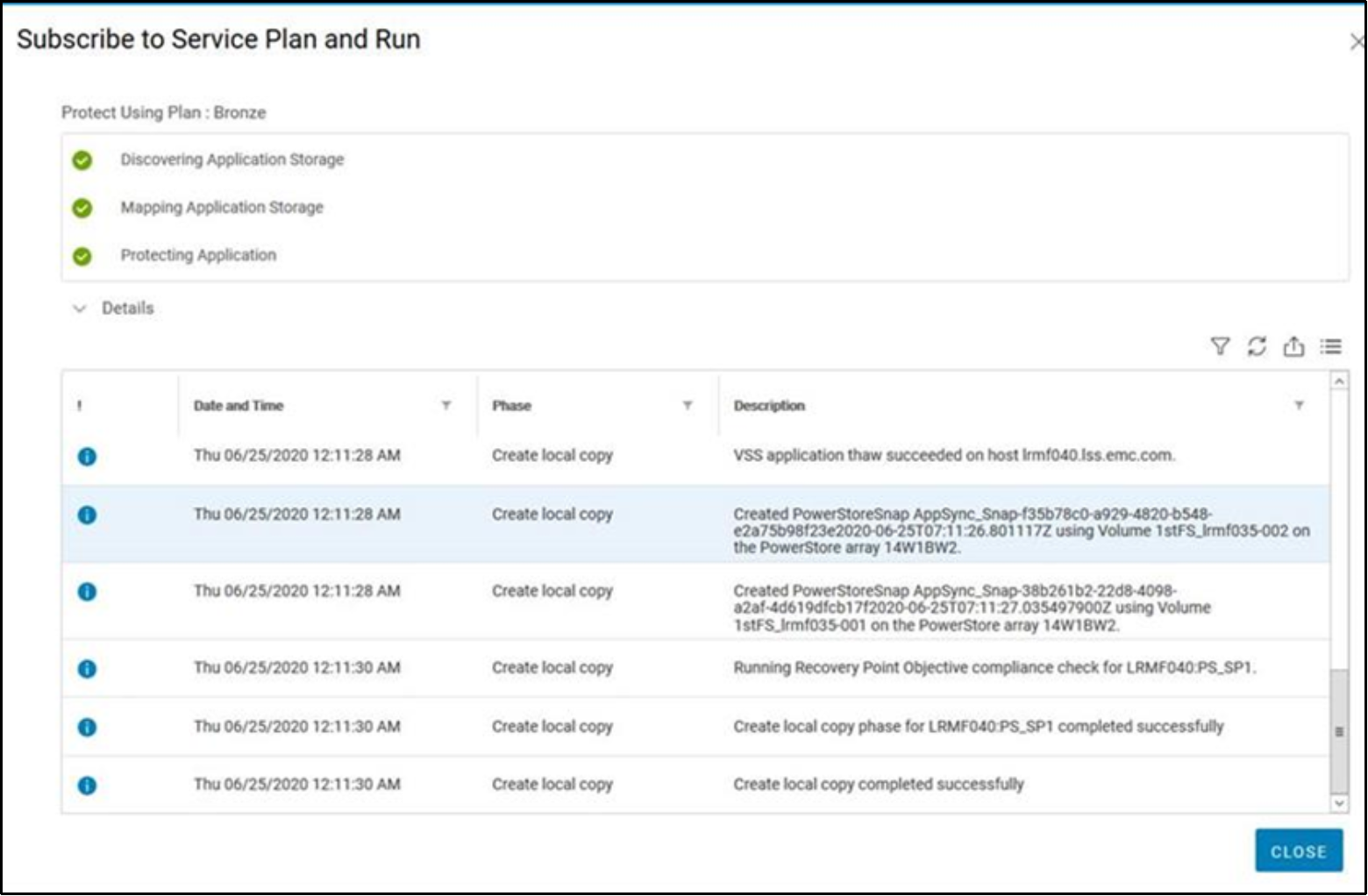Export the details log

(1293, 346)
